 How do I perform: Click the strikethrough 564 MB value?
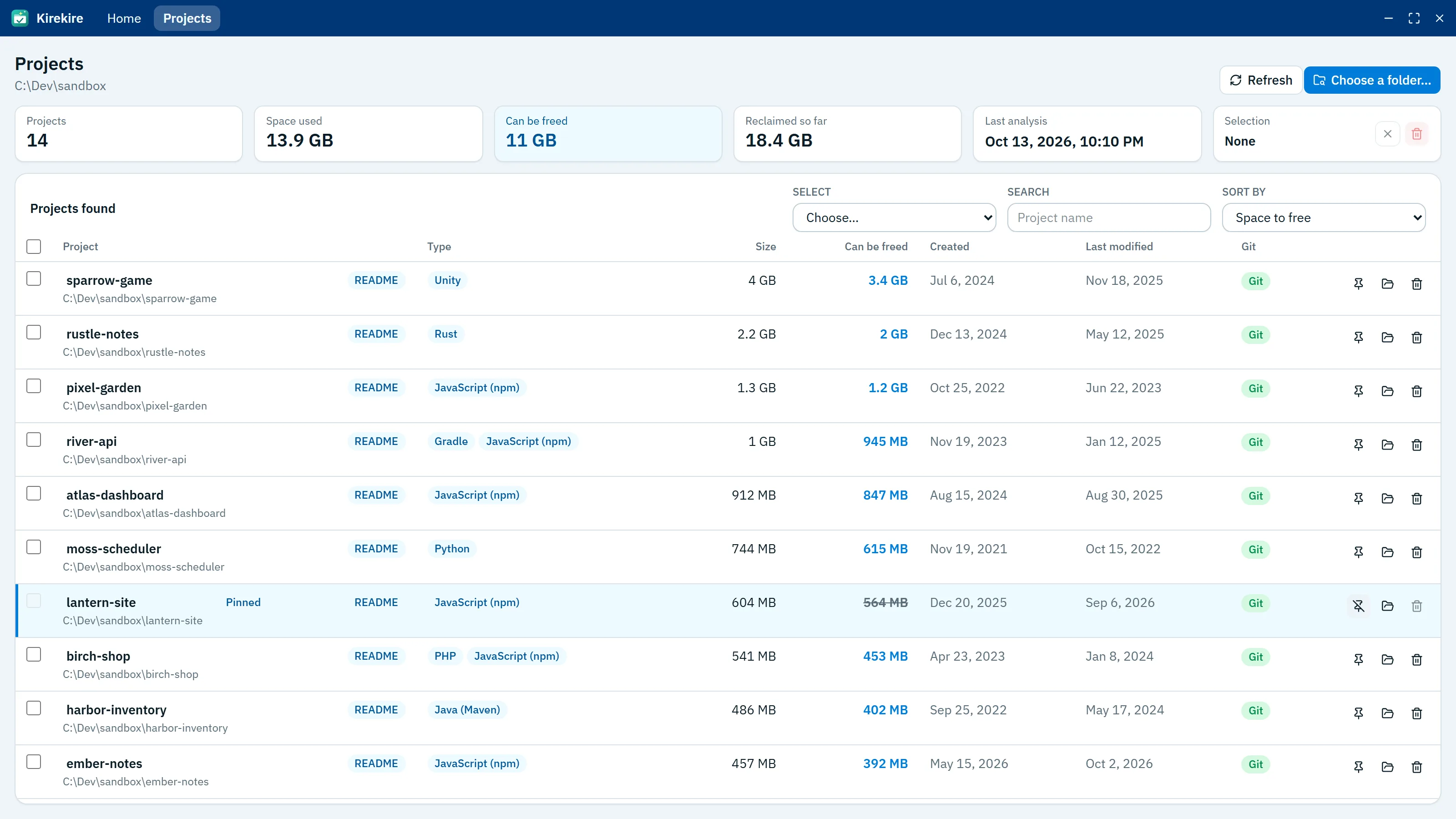click(885, 602)
